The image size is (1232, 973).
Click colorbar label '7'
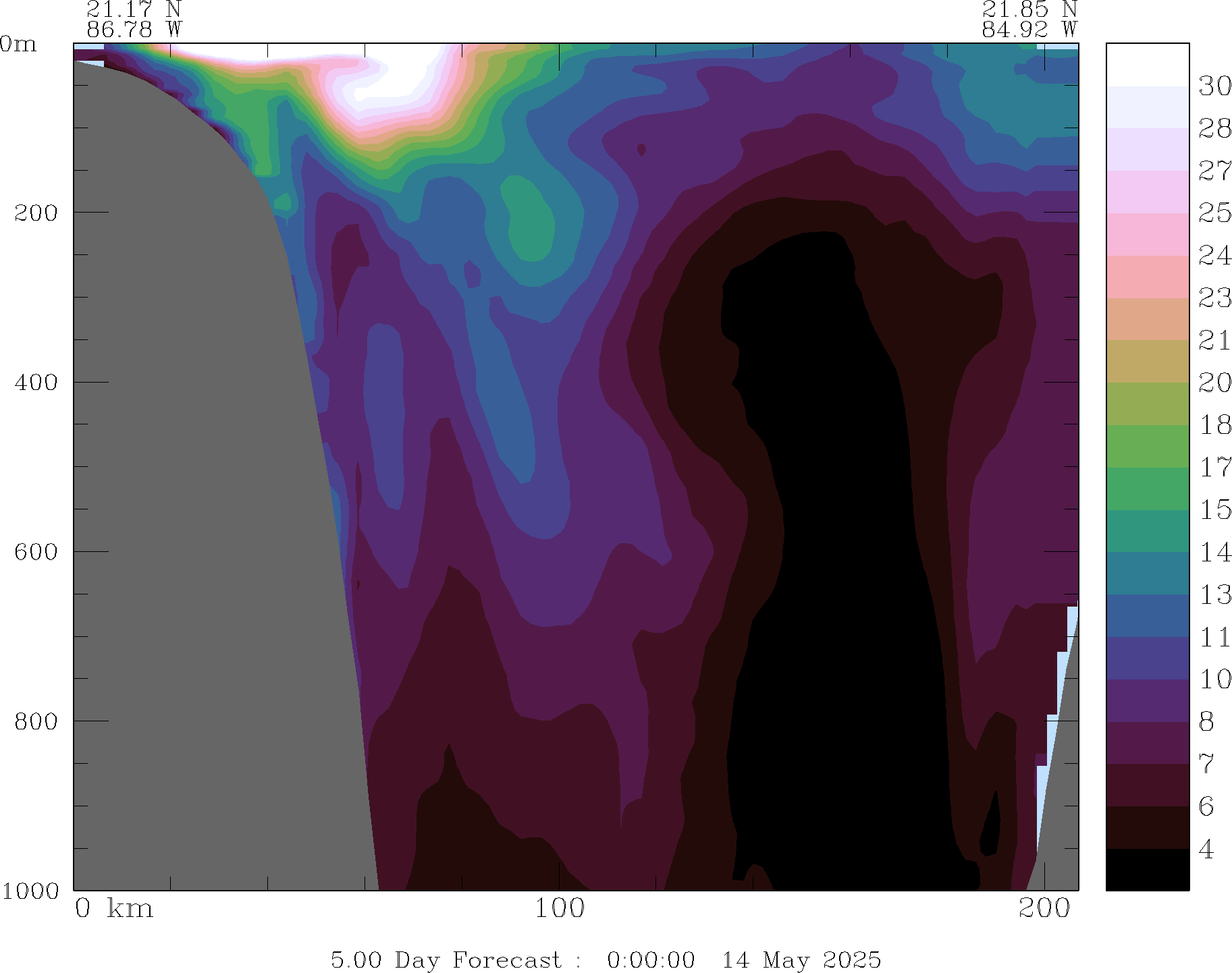pos(1206,764)
